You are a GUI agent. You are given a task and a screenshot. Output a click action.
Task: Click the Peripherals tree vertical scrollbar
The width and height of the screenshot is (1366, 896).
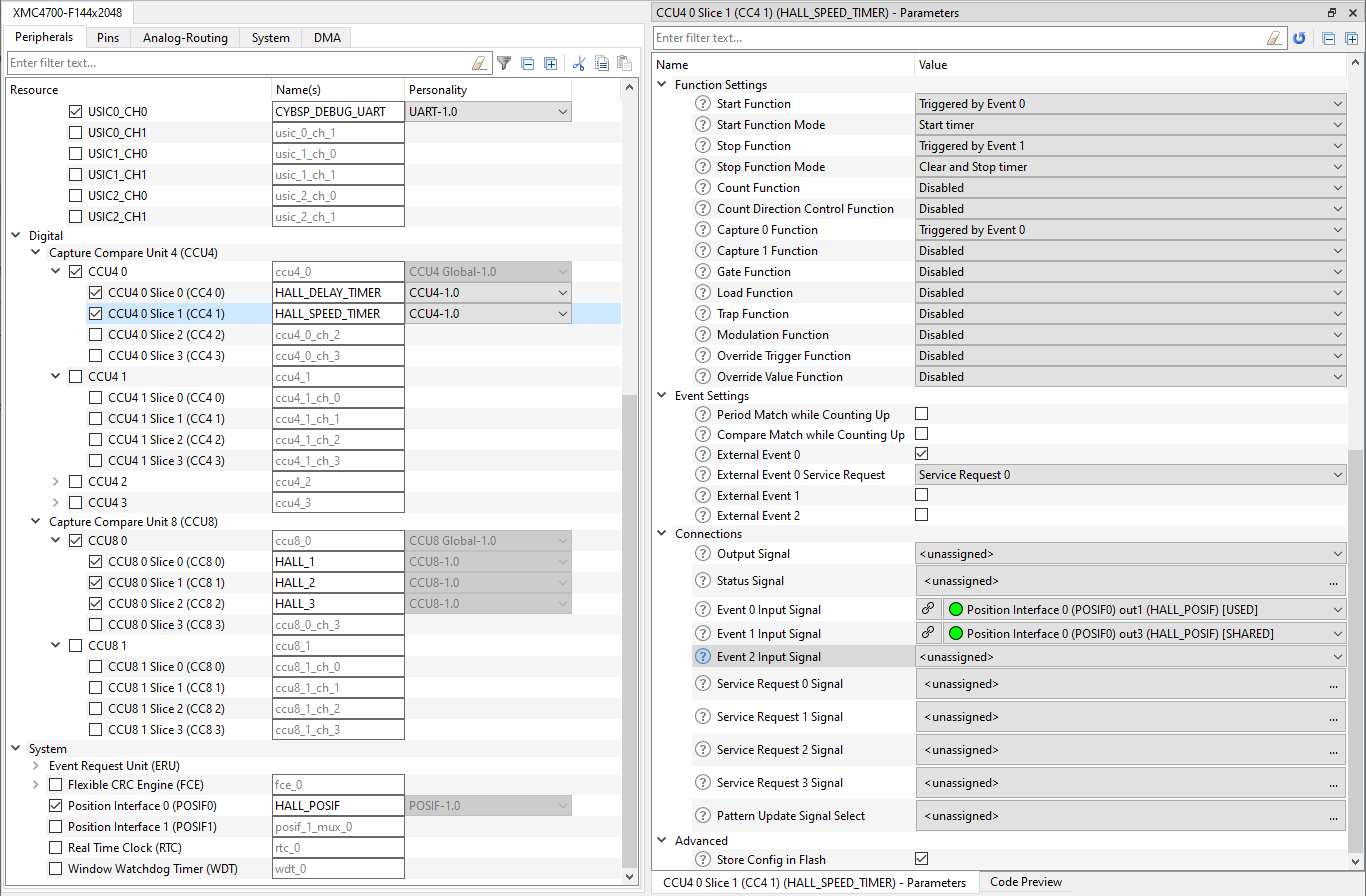click(630, 632)
